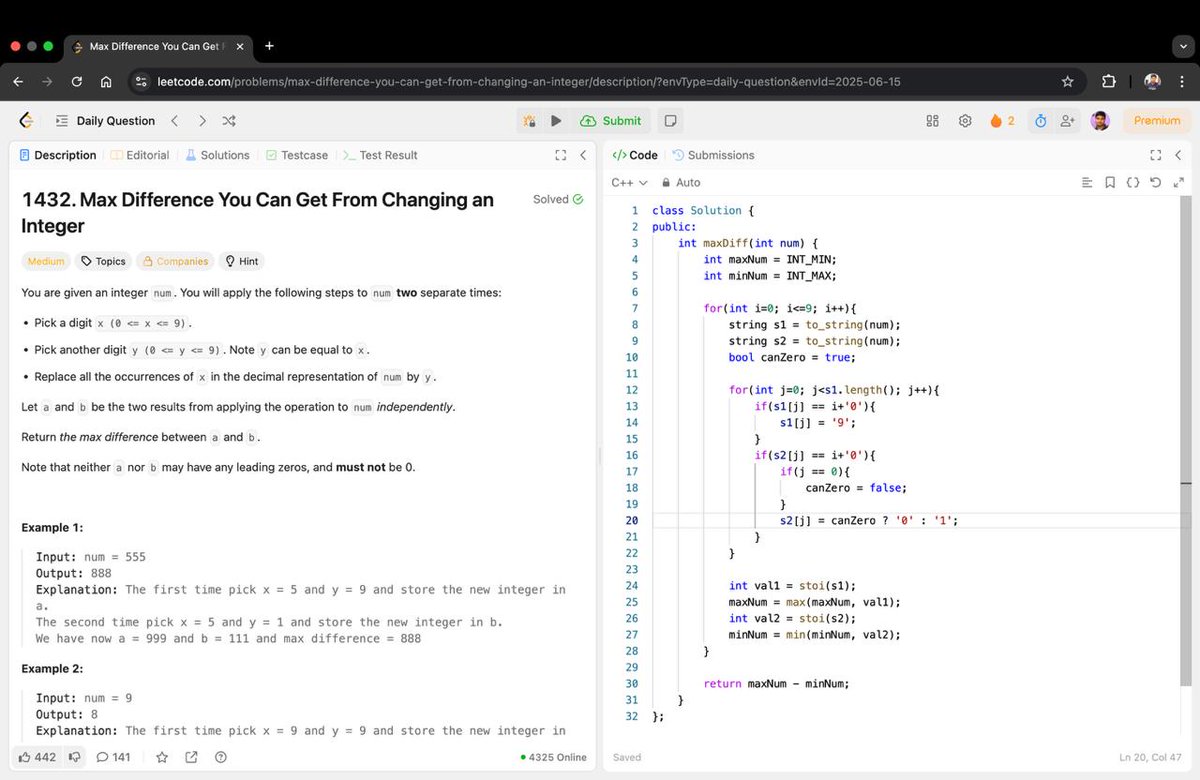View the streak flame counter
Viewport: 1200px width, 780px height.
[x=1002, y=121]
